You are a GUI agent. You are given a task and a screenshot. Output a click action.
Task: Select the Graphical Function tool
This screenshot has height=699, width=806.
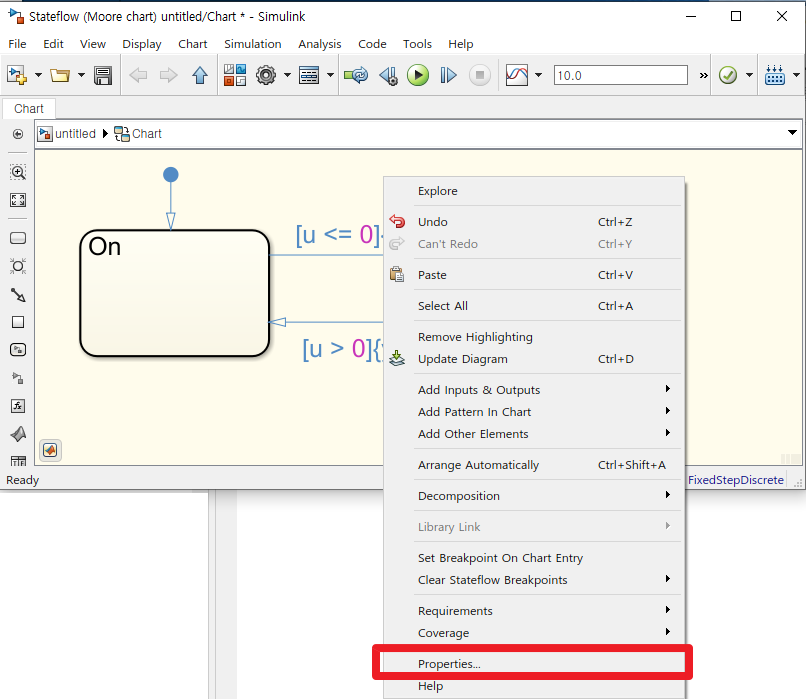[x=18, y=406]
